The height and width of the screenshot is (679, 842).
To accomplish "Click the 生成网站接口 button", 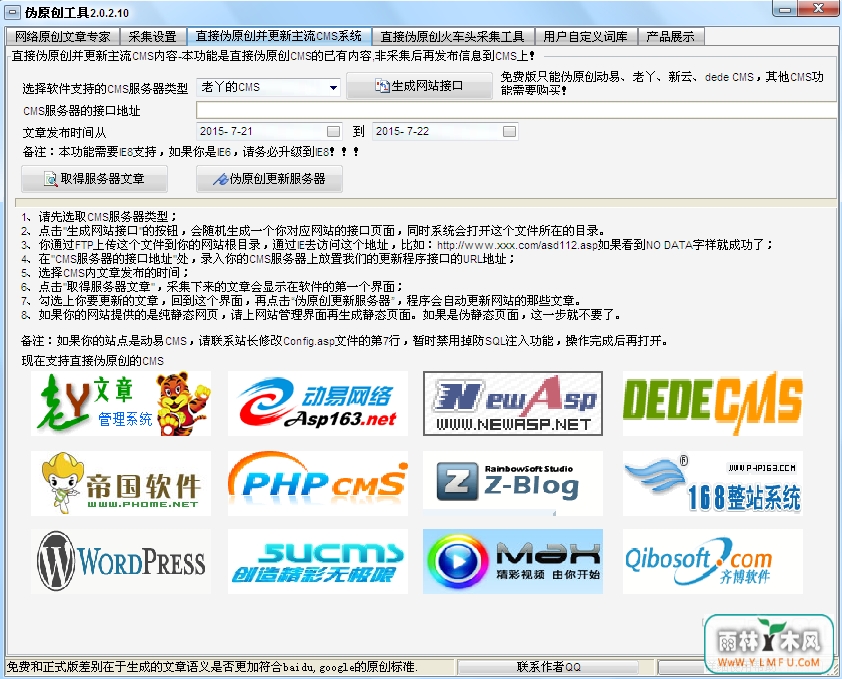I will pos(419,86).
